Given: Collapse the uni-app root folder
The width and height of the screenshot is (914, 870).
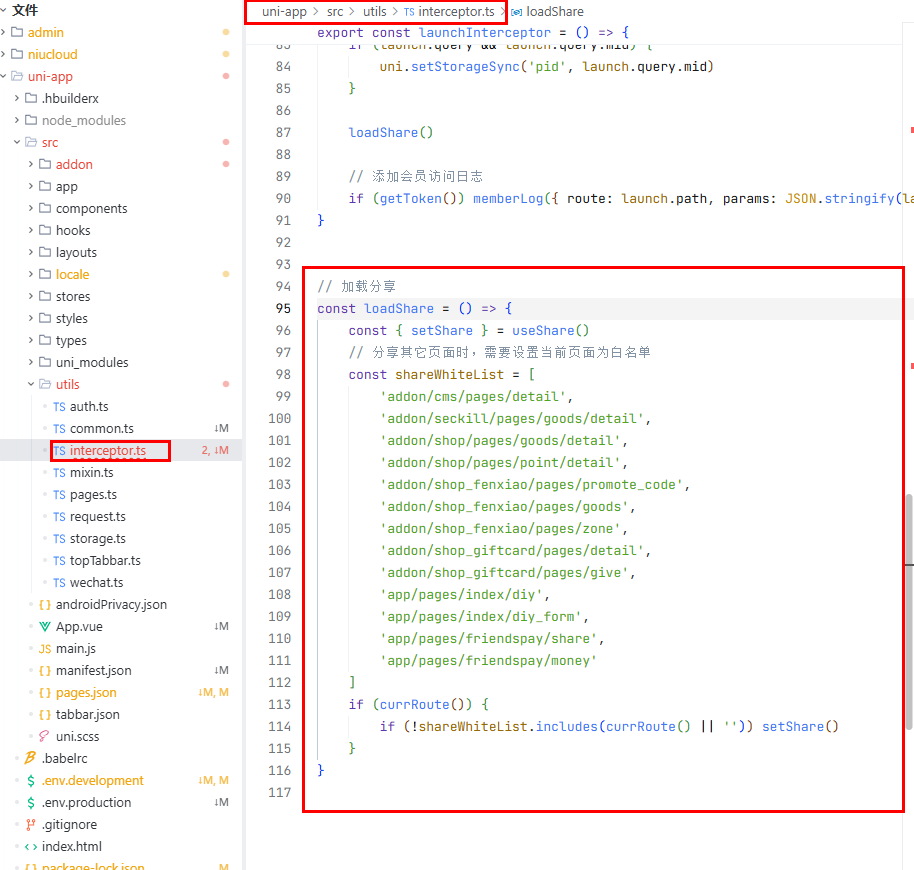Looking at the screenshot, I should [x=4, y=77].
